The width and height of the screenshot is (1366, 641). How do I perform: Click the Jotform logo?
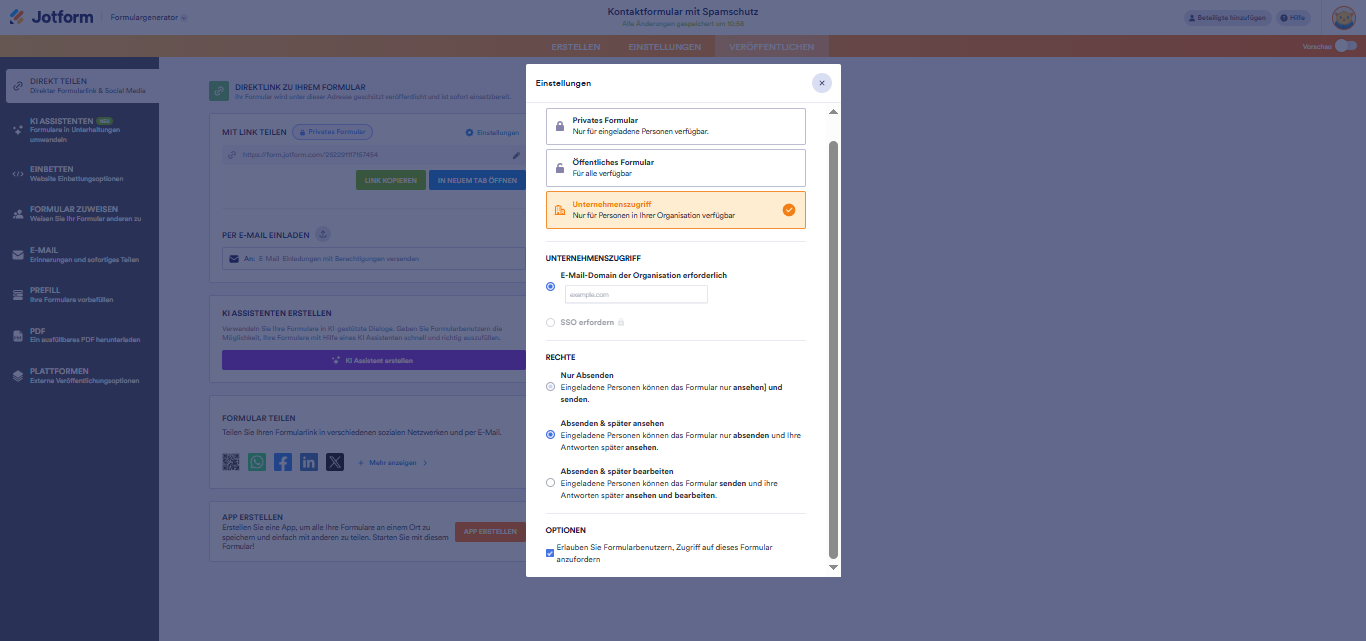[x=50, y=17]
